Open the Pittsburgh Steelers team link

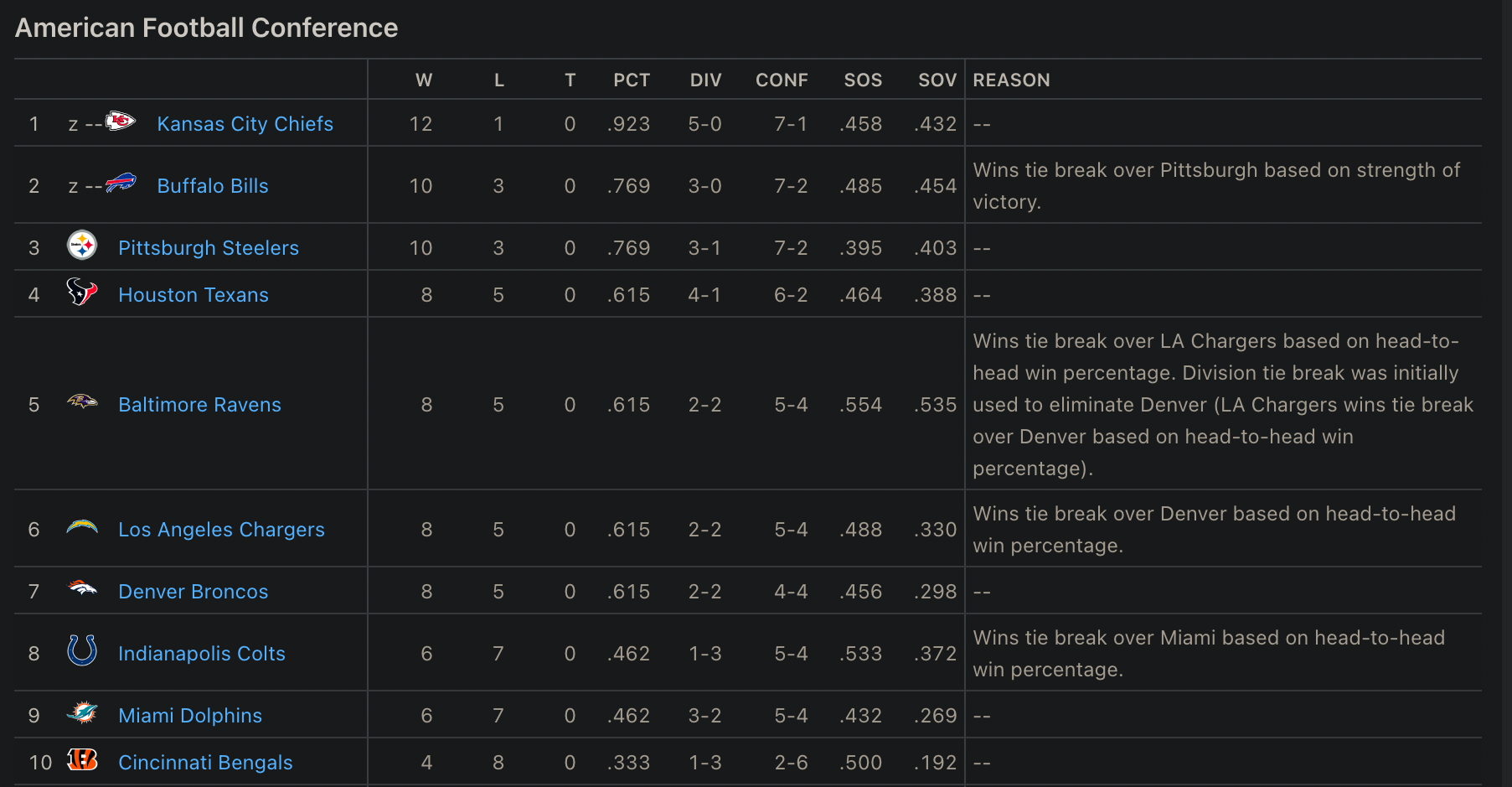tap(209, 248)
